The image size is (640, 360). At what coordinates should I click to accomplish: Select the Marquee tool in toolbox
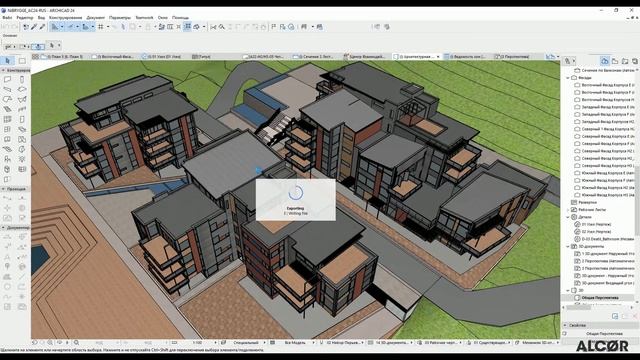tap(22, 61)
